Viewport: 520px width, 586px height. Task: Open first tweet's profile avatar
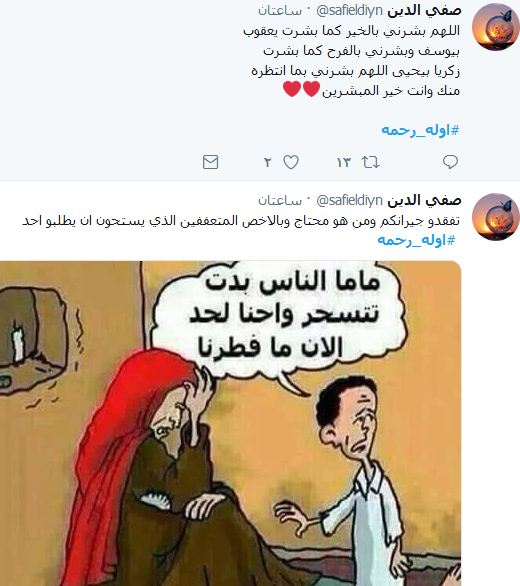[495, 26]
